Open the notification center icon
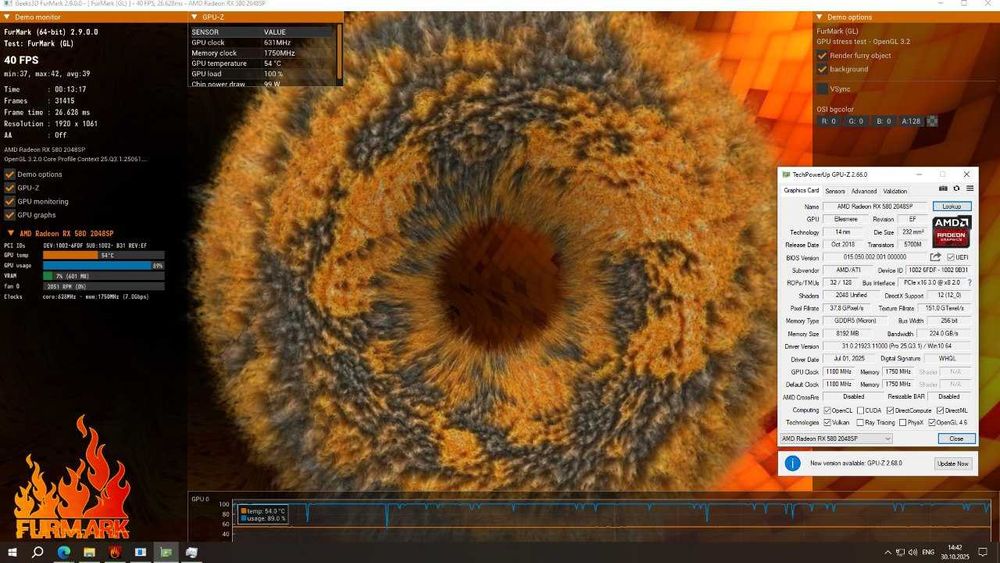Image resolution: width=1000 pixels, height=563 pixels. [983, 552]
